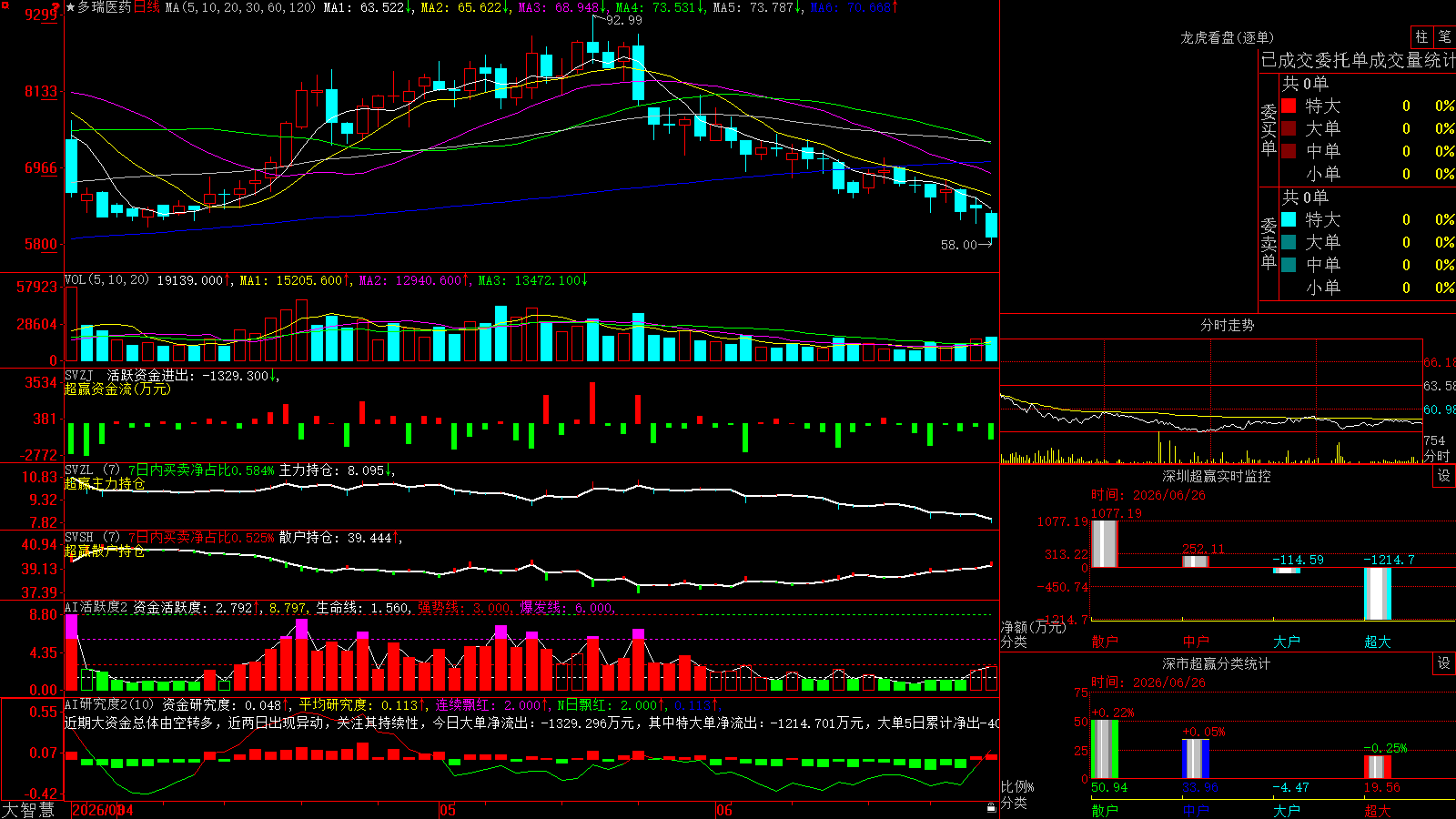Click the 分时 label beside the intraday chart
This screenshot has height=819, width=1456.
[x=1437, y=456]
